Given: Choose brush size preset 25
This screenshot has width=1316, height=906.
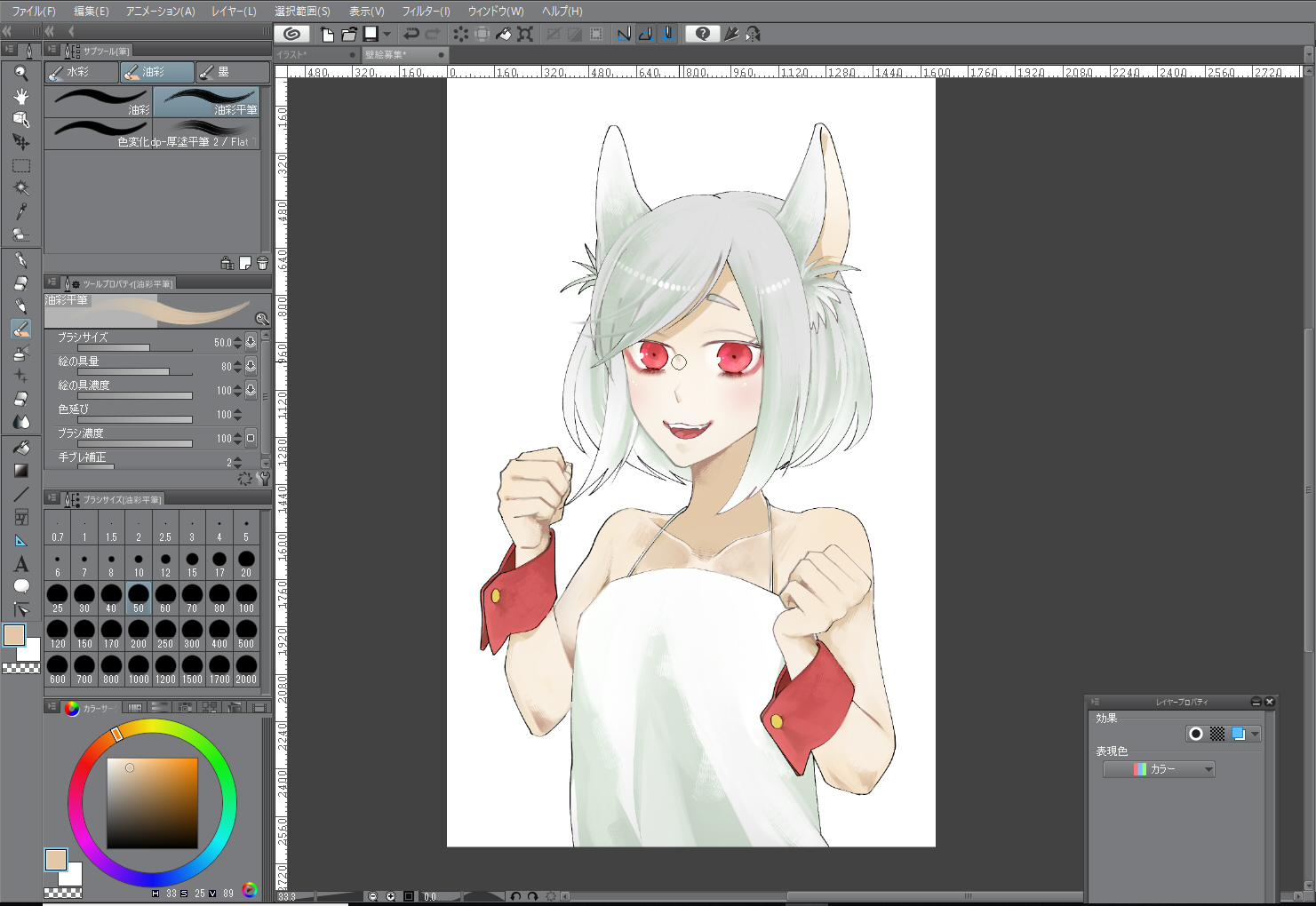Looking at the screenshot, I should pos(58,599).
